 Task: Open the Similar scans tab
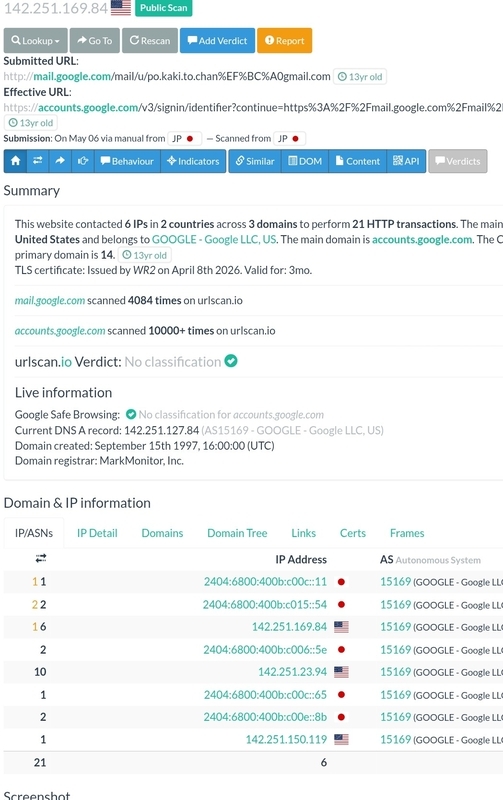255,161
